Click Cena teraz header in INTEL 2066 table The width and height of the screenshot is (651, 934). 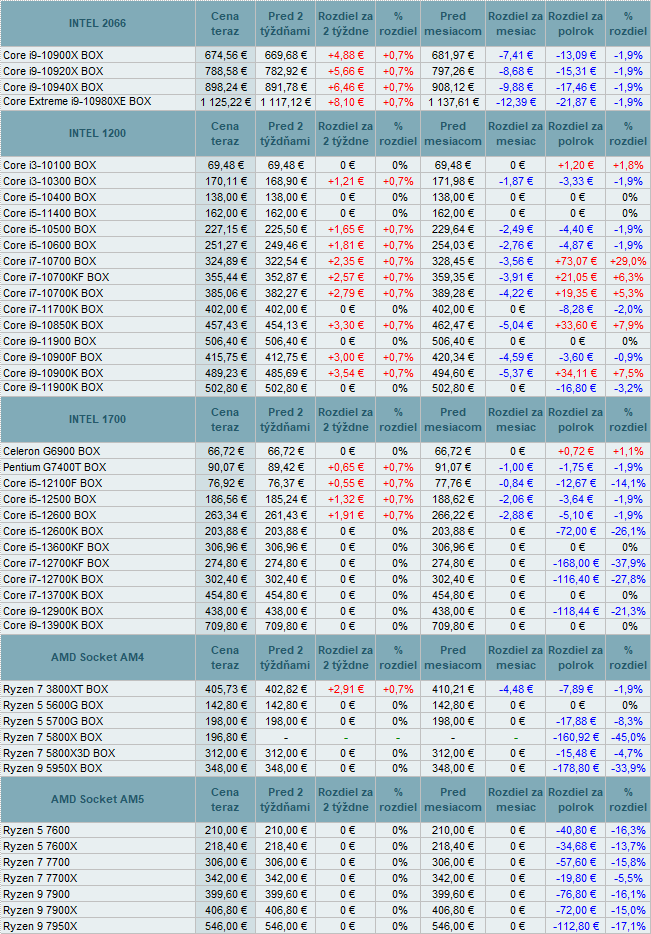[225, 24]
